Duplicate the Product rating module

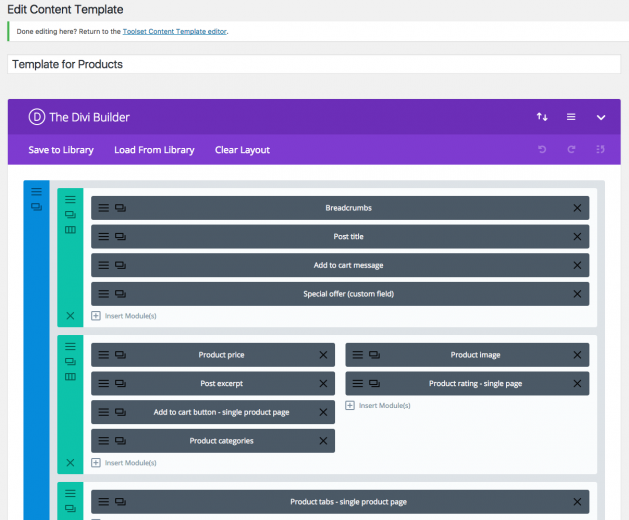(374, 383)
